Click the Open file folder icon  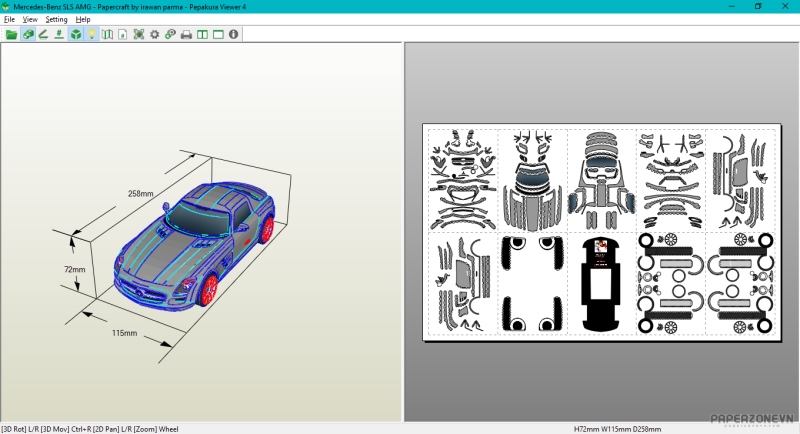coord(12,34)
